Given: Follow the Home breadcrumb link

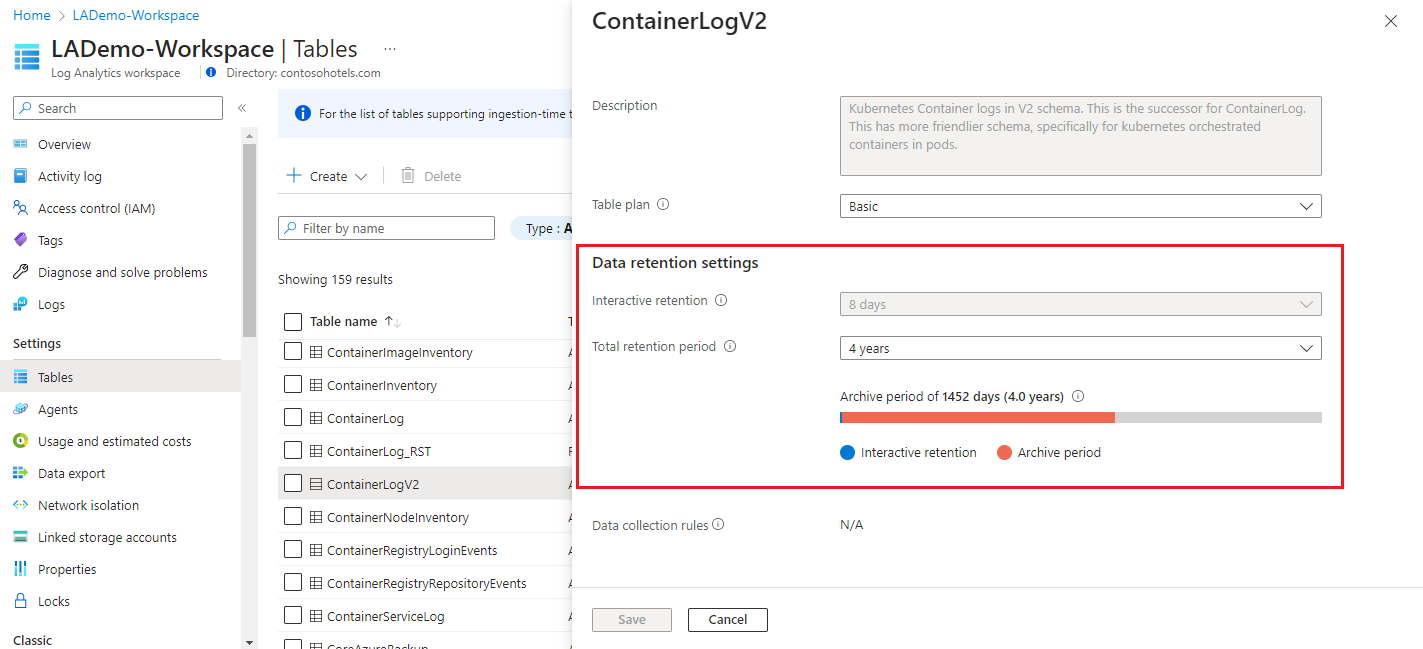Looking at the screenshot, I should click(x=31, y=15).
